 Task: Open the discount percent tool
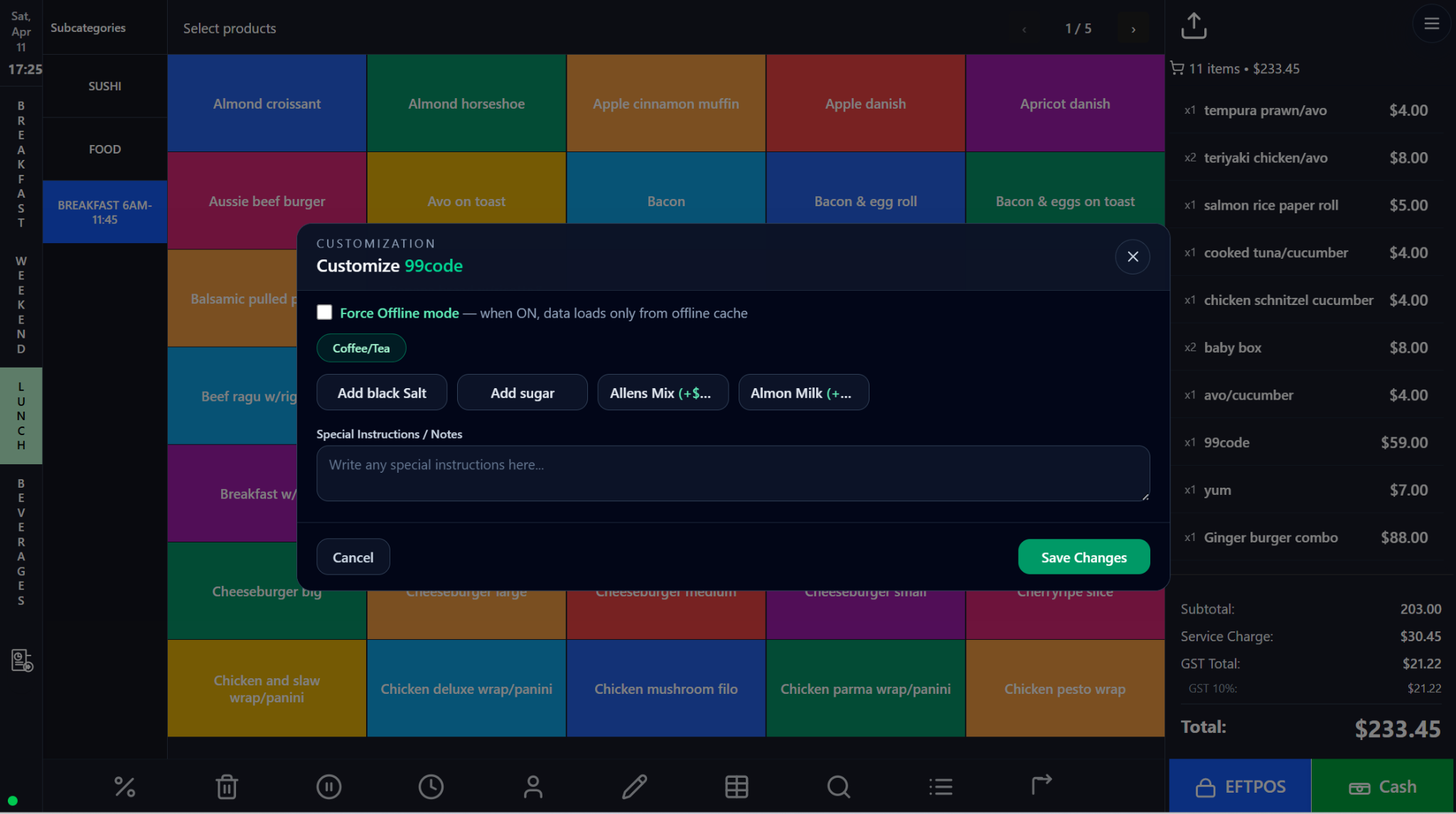click(x=124, y=786)
